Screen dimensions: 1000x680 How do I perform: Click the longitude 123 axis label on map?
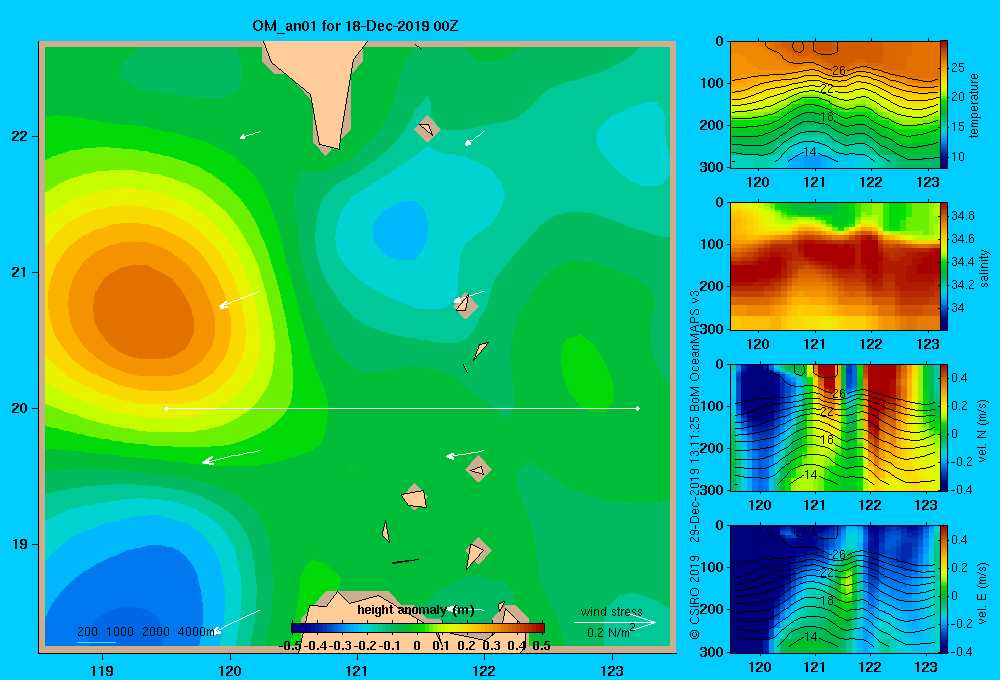coord(612,670)
